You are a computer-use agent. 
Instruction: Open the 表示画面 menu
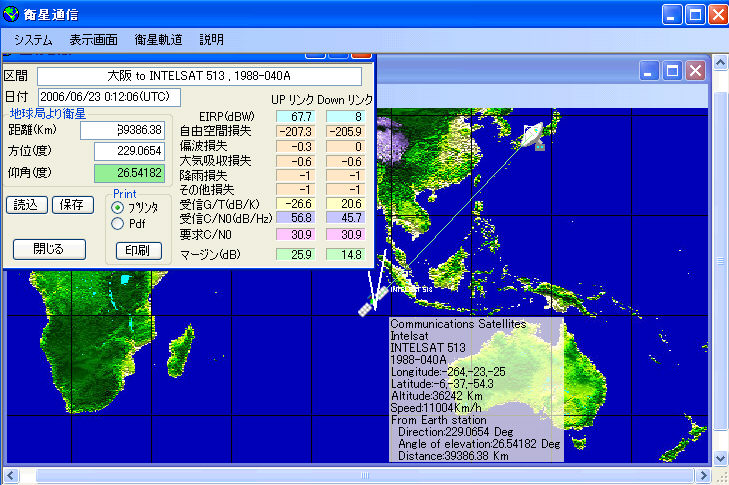[x=93, y=40]
